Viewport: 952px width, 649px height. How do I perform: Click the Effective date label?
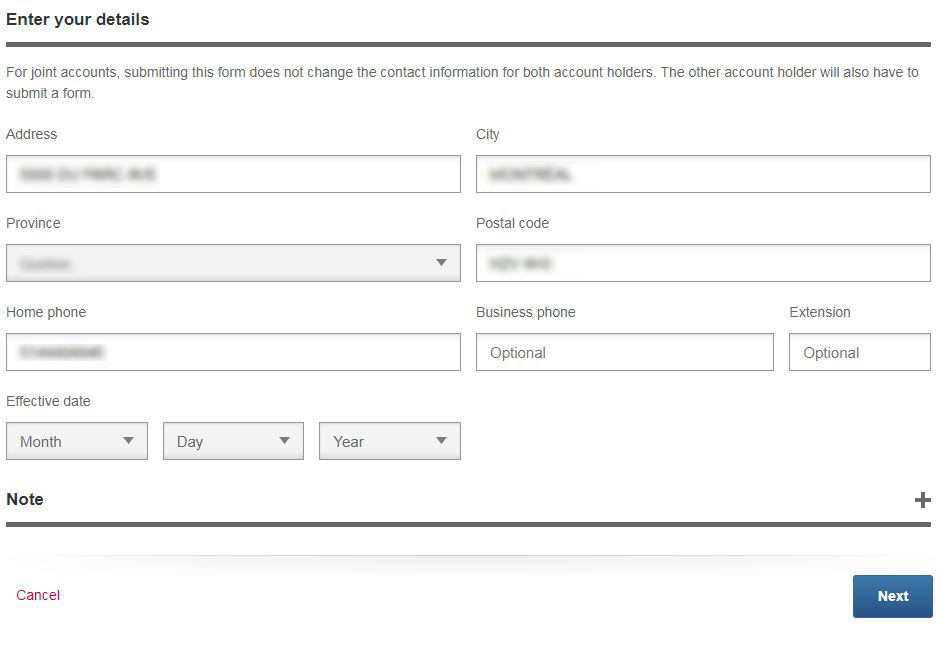(x=48, y=401)
